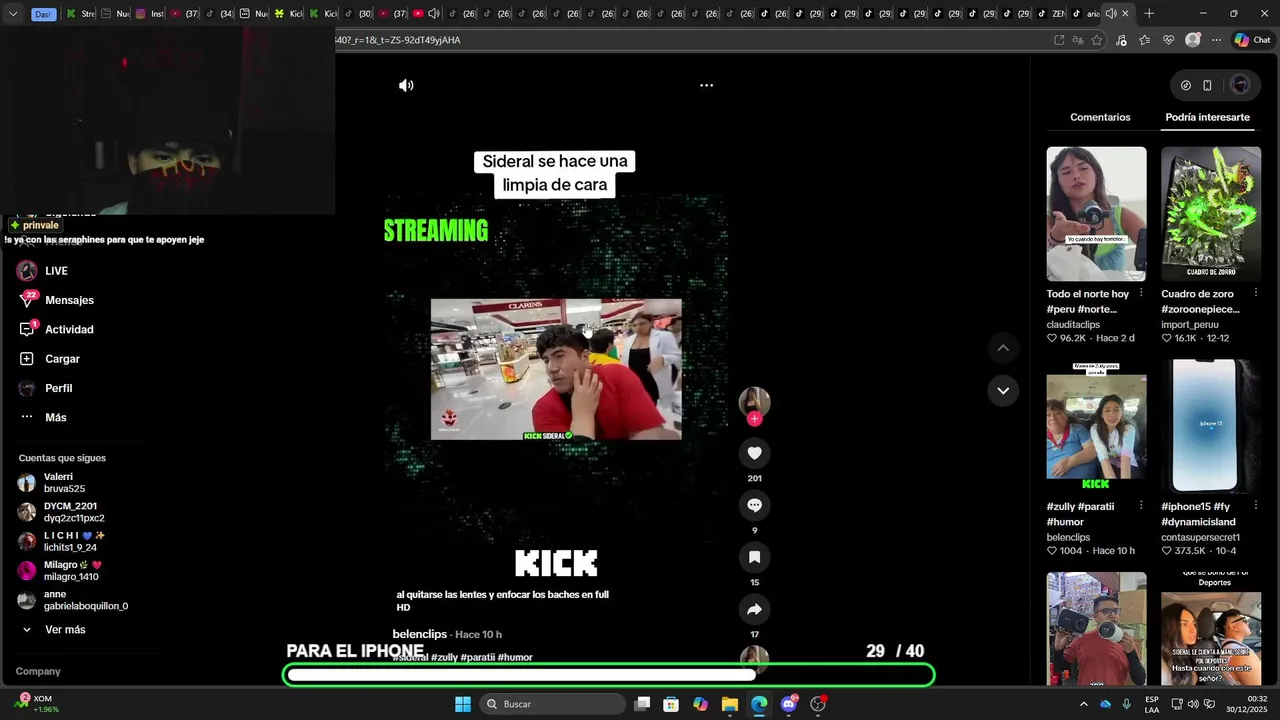The image size is (1280, 720).
Task: Add this page to favorites with the star
Action: 1097,40
